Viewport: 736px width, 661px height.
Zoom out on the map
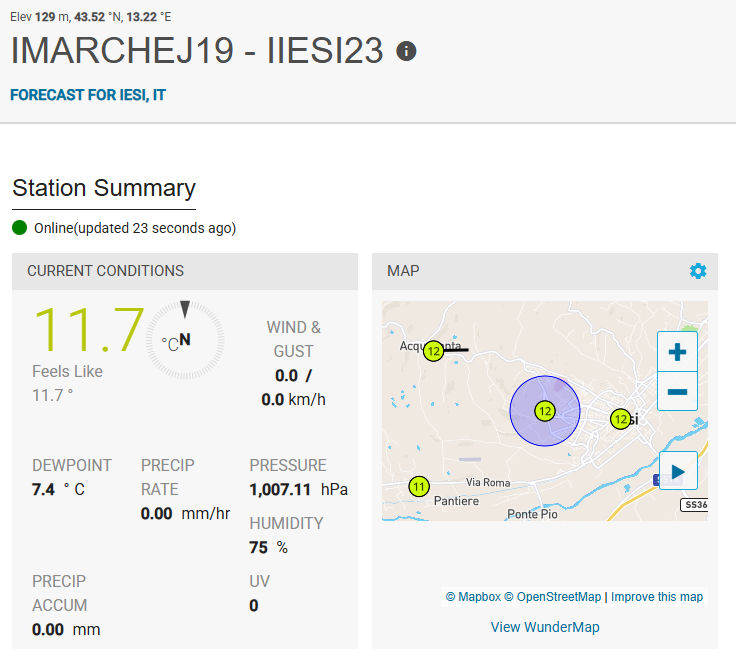pyautogui.click(x=677, y=391)
